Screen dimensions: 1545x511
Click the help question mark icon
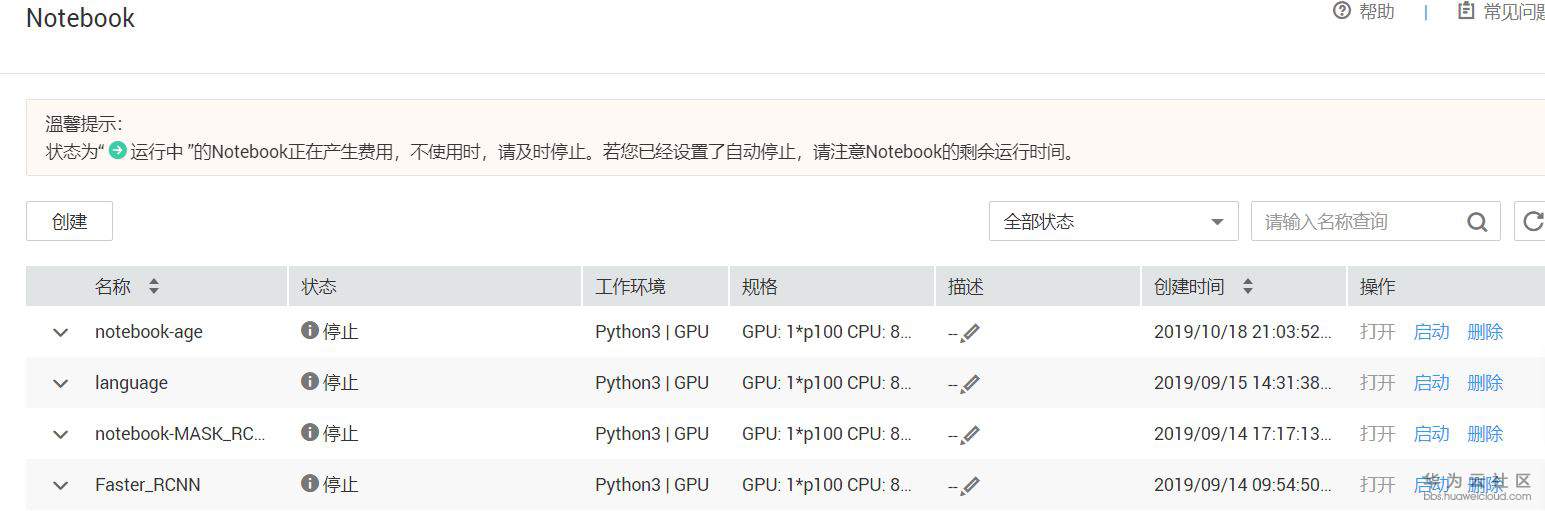[1342, 11]
